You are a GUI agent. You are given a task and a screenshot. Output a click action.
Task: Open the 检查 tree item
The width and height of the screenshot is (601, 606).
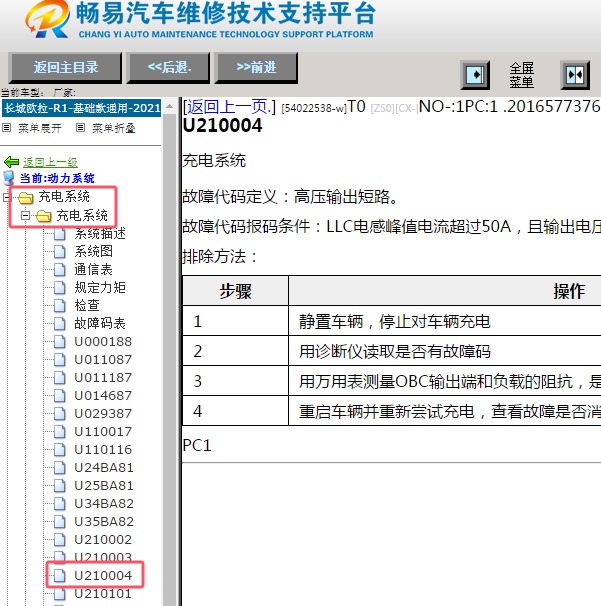tap(87, 305)
